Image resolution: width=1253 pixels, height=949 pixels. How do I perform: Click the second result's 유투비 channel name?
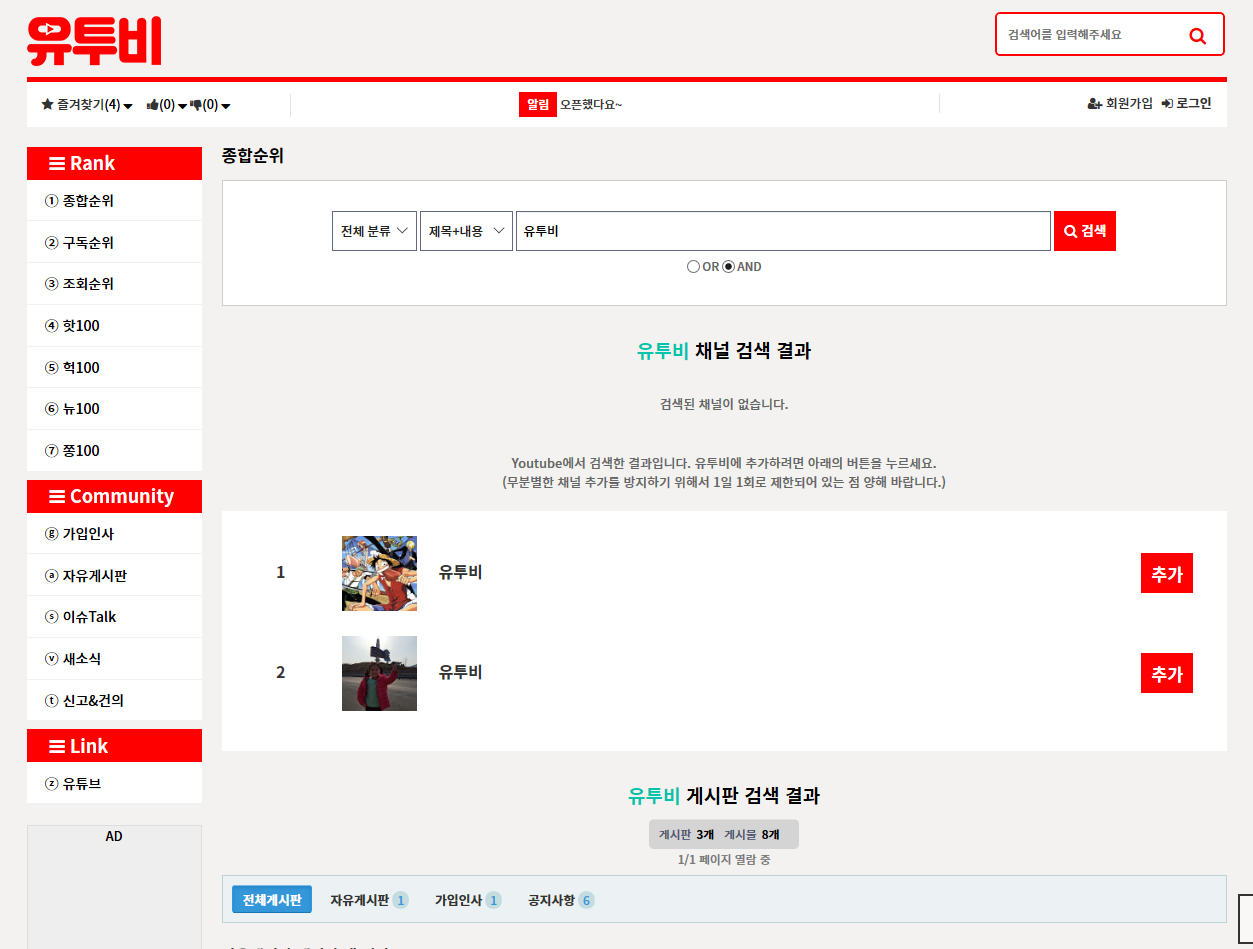click(x=460, y=672)
